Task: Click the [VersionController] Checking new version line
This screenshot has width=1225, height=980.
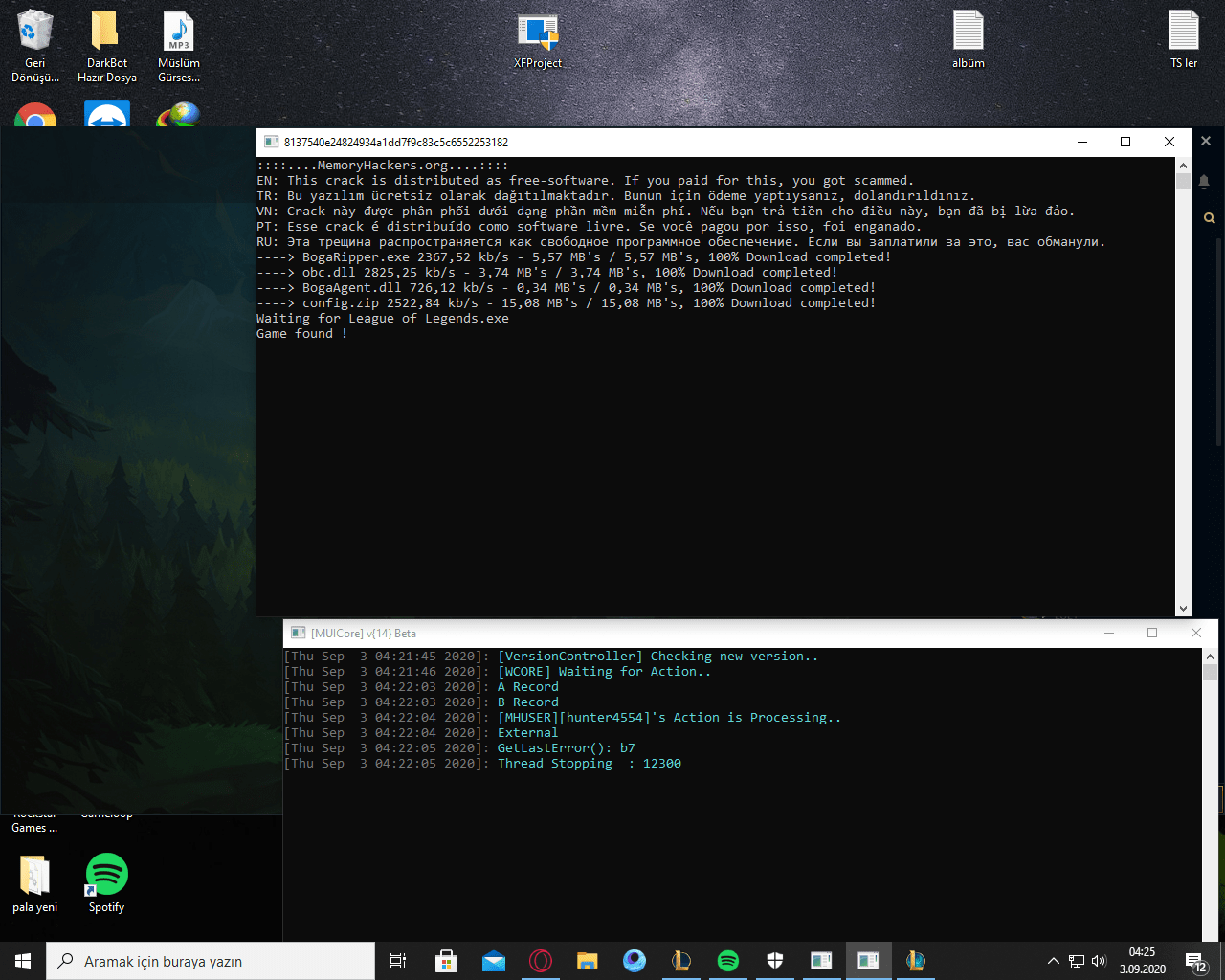Action: coord(551,657)
